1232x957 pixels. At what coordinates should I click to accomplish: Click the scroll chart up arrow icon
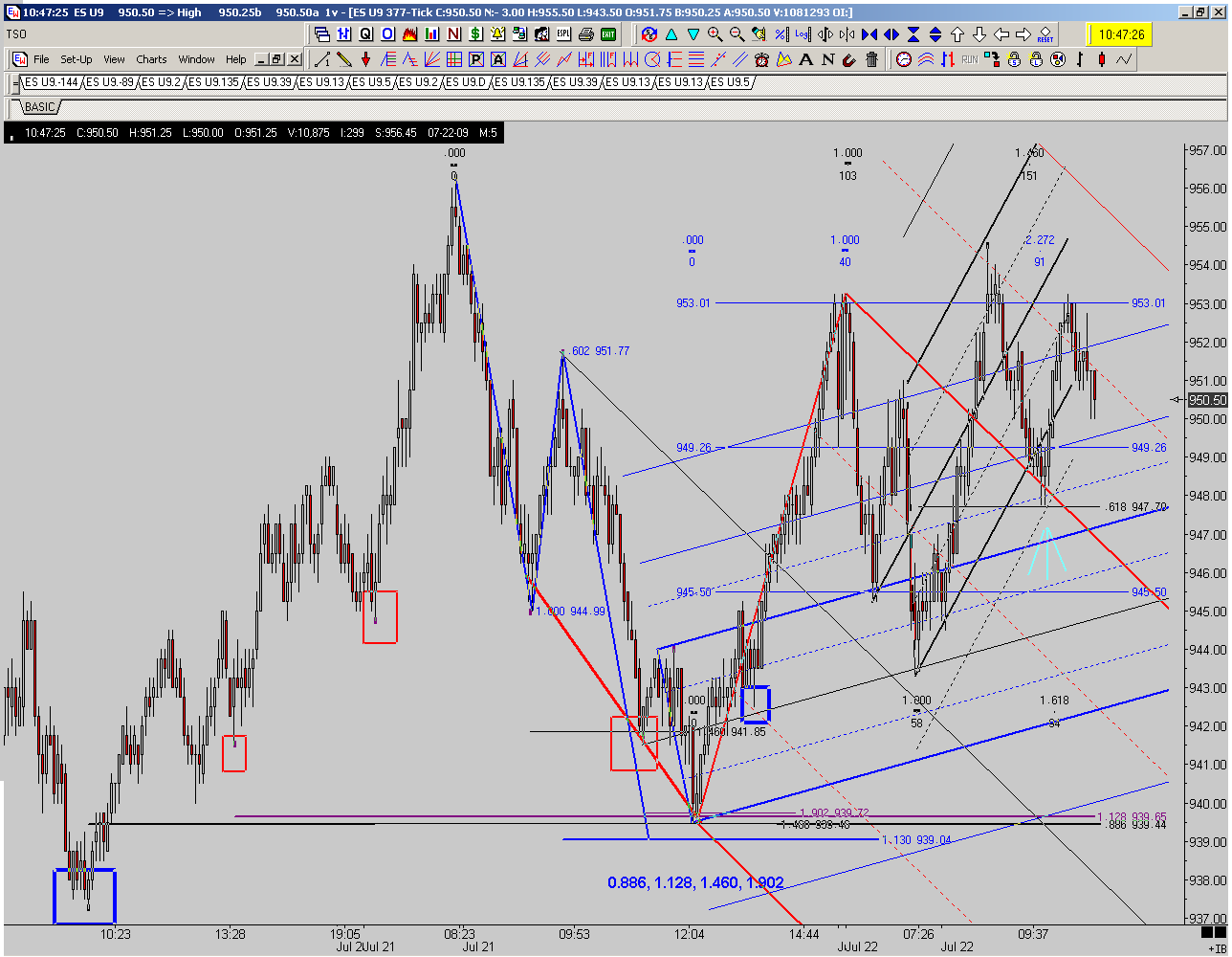(x=957, y=34)
